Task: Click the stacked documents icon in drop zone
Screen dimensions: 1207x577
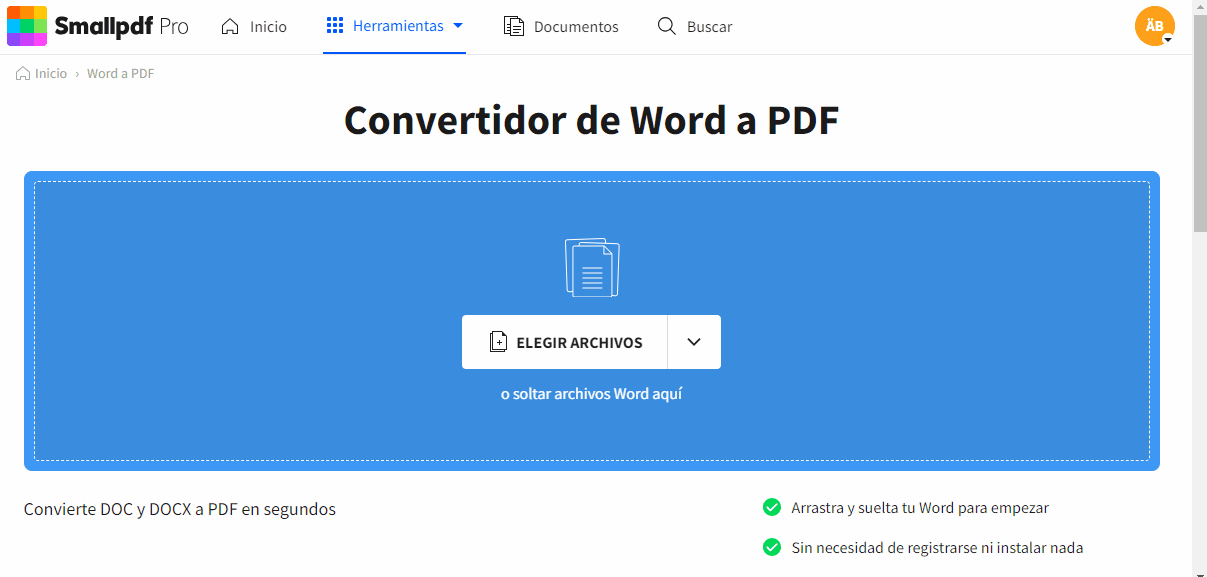Action: [x=592, y=267]
